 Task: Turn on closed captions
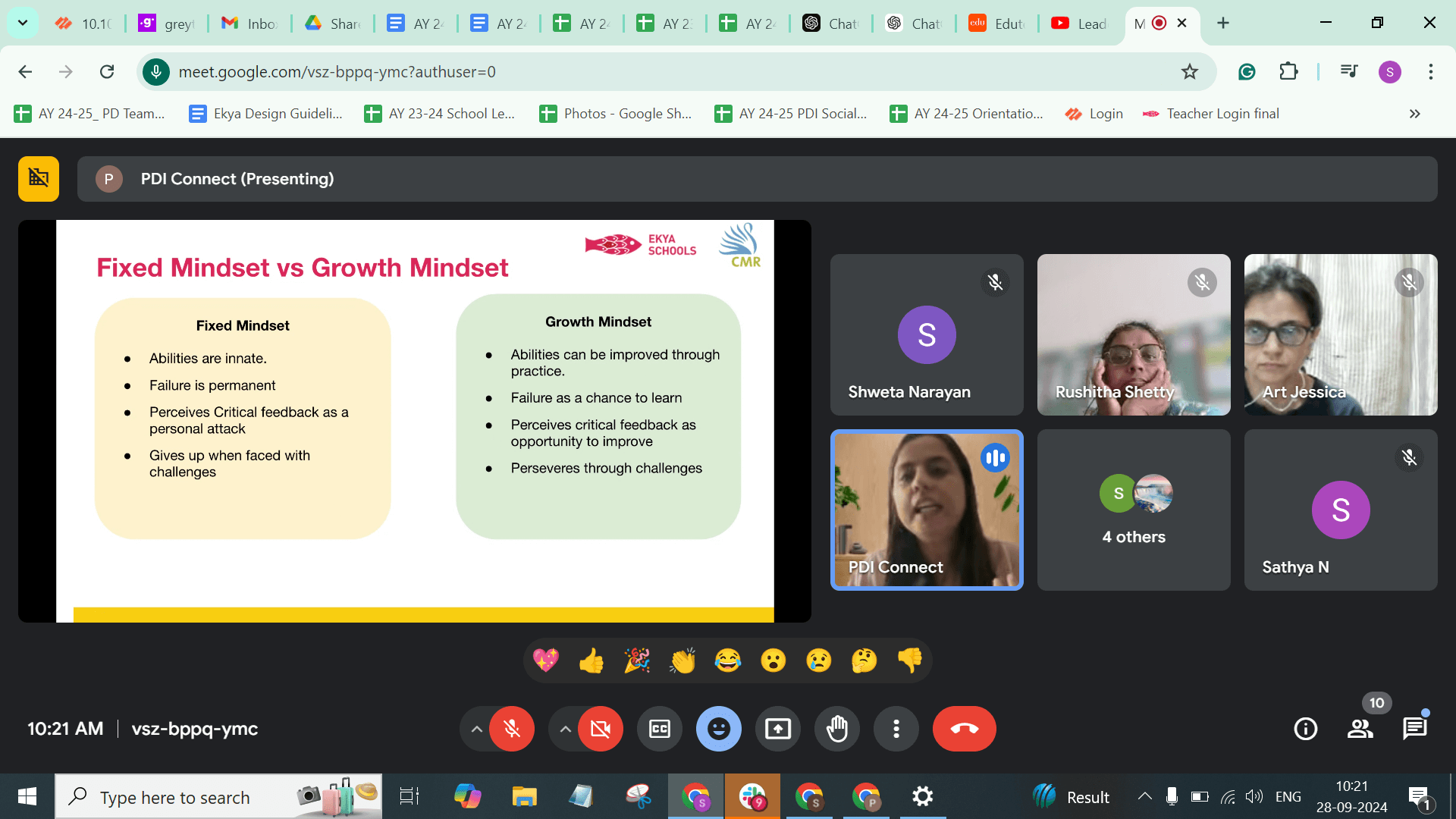click(x=660, y=729)
